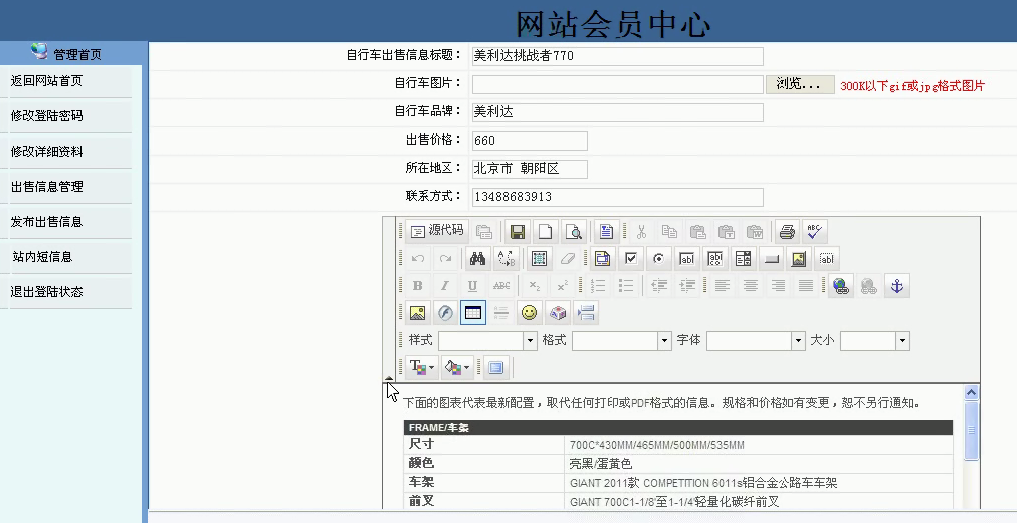Image resolution: width=1017 pixels, height=523 pixels.
Task: Click the Save floppy-disk icon
Action: pyautogui.click(x=518, y=232)
